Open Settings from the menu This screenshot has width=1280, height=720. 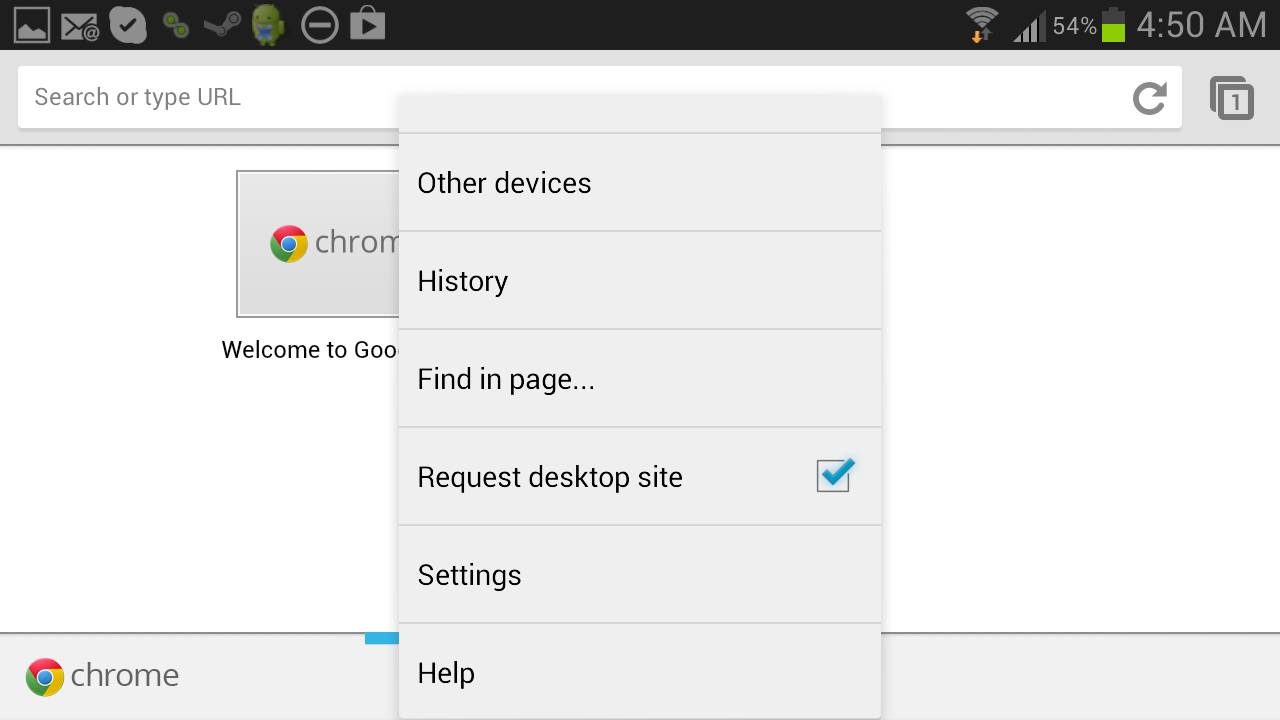pyautogui.click(x=640, y=575)
